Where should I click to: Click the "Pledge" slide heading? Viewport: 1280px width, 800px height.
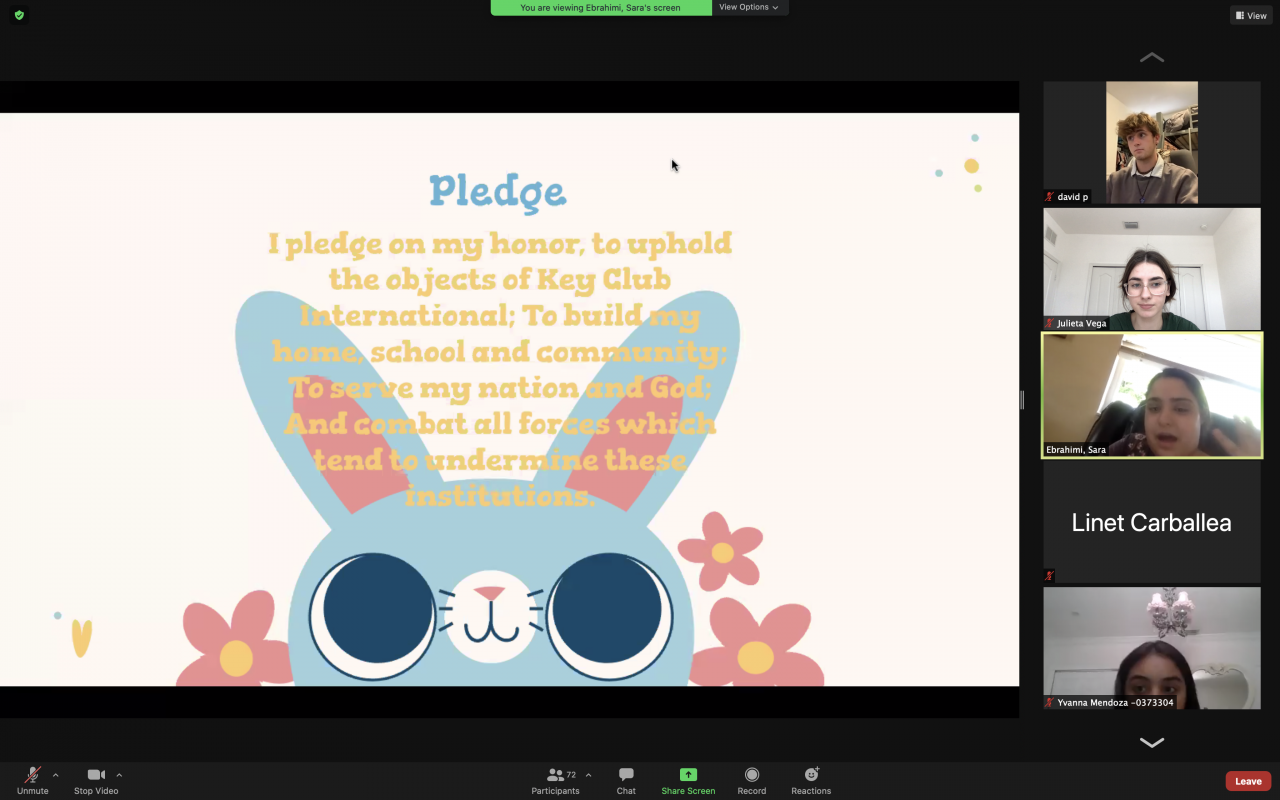tap(498, 192)
